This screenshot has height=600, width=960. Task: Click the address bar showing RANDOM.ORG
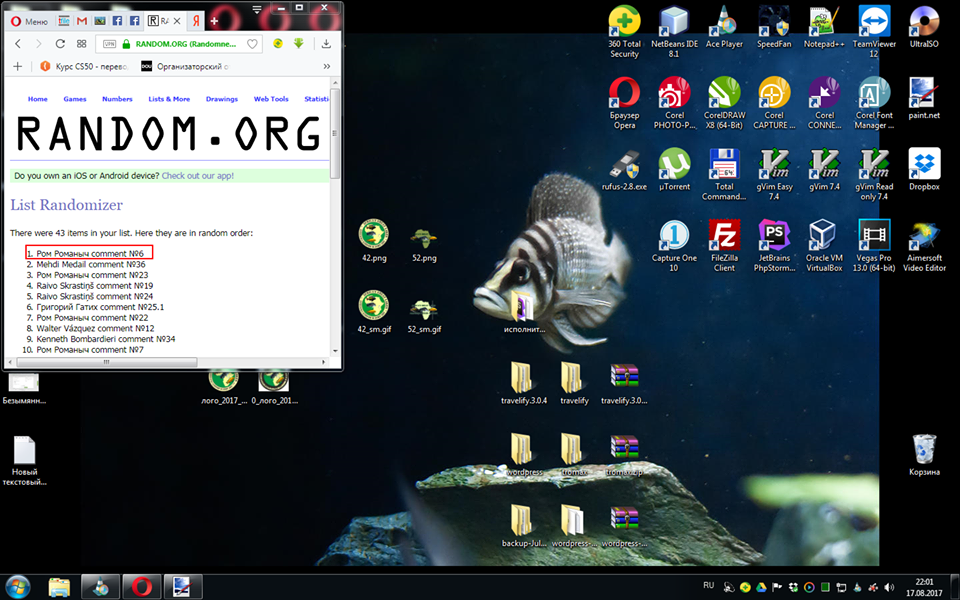click(x=185, y=44)
